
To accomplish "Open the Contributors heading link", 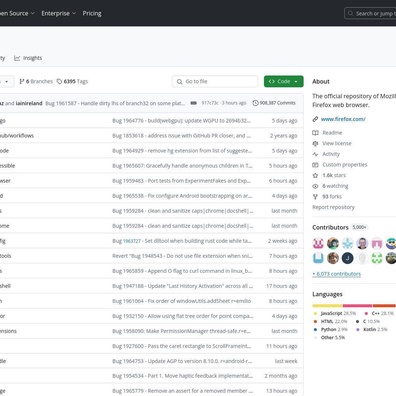I will pos(330,227).
